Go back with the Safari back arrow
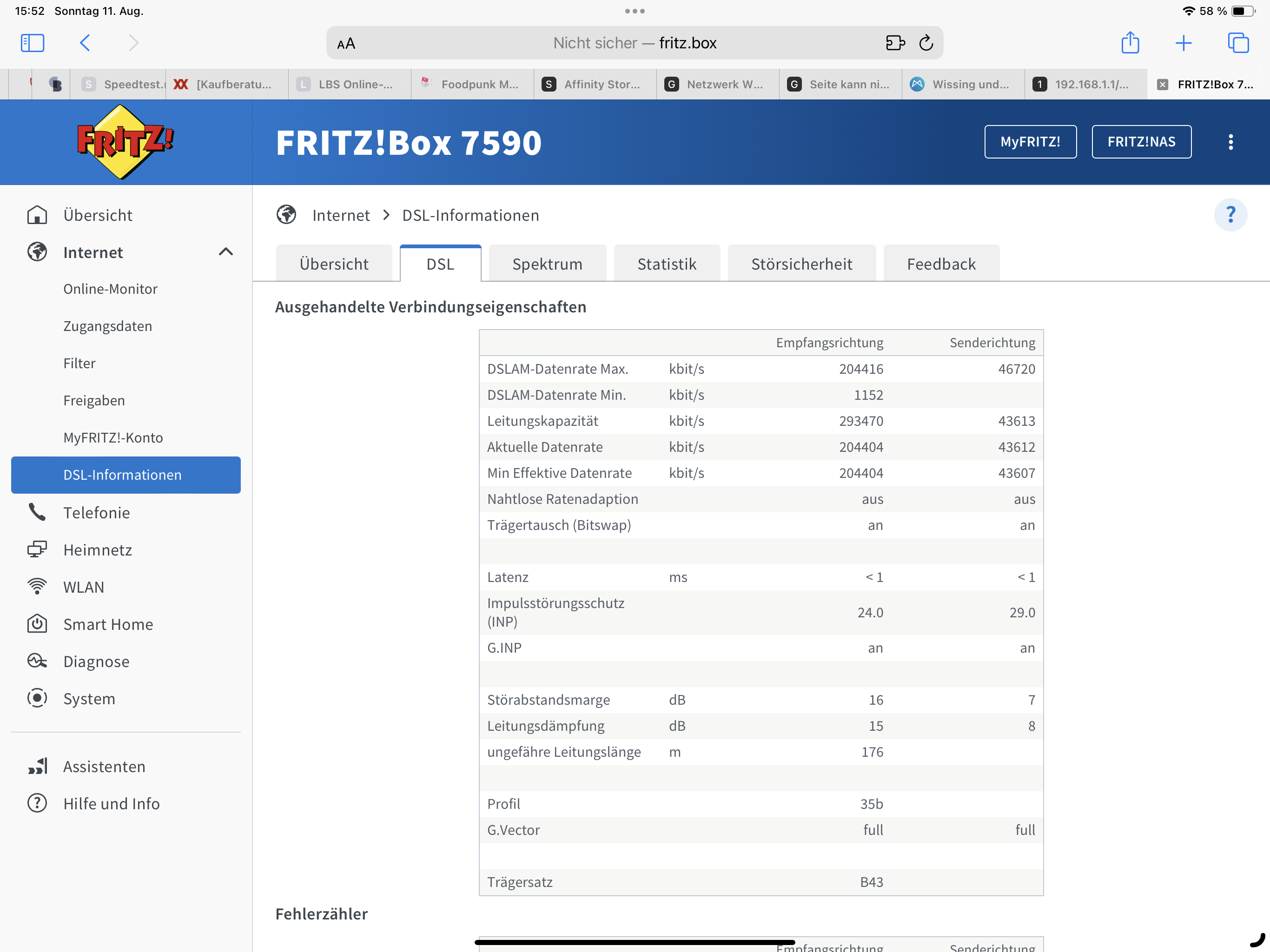 pos(85,43)
